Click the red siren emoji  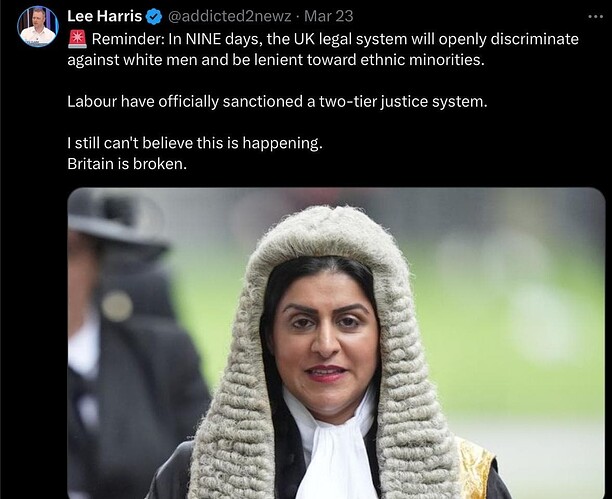(77, 39)
